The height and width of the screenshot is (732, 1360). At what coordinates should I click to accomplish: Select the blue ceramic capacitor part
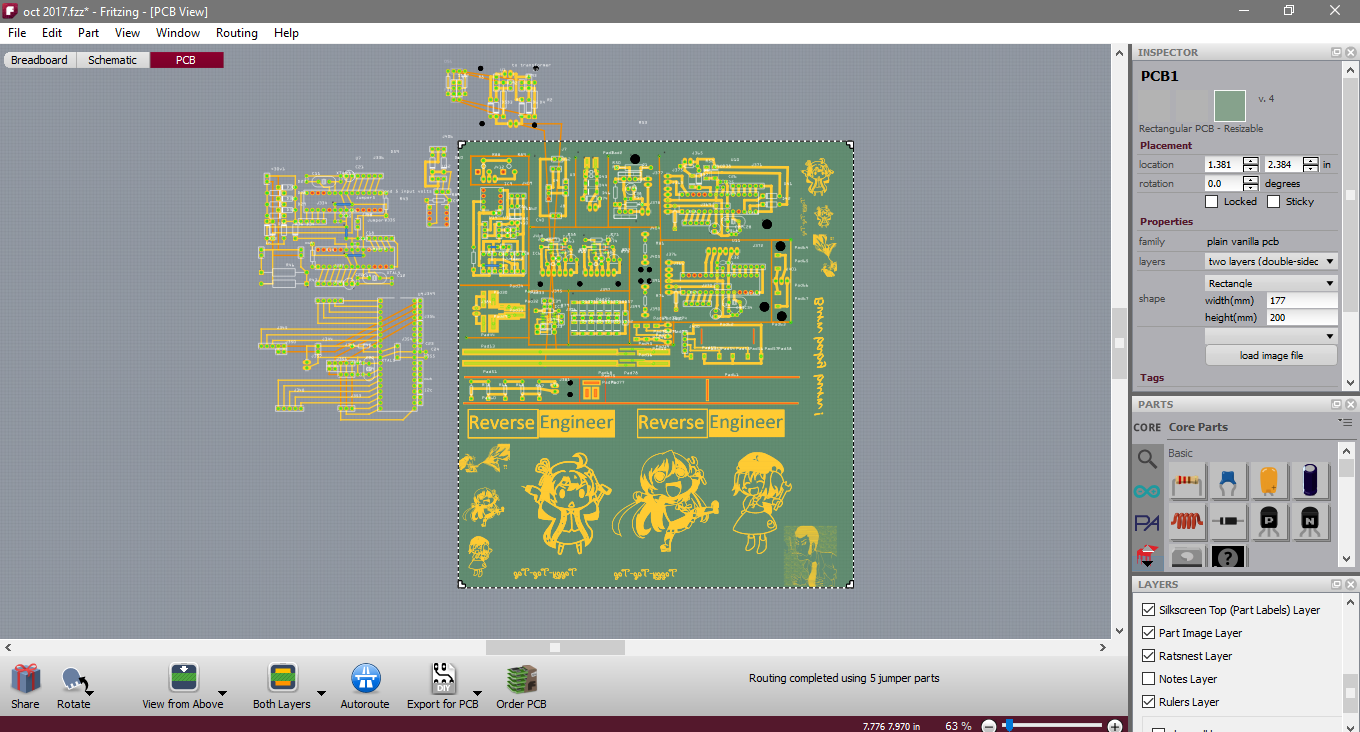[x=1228, y=481]
